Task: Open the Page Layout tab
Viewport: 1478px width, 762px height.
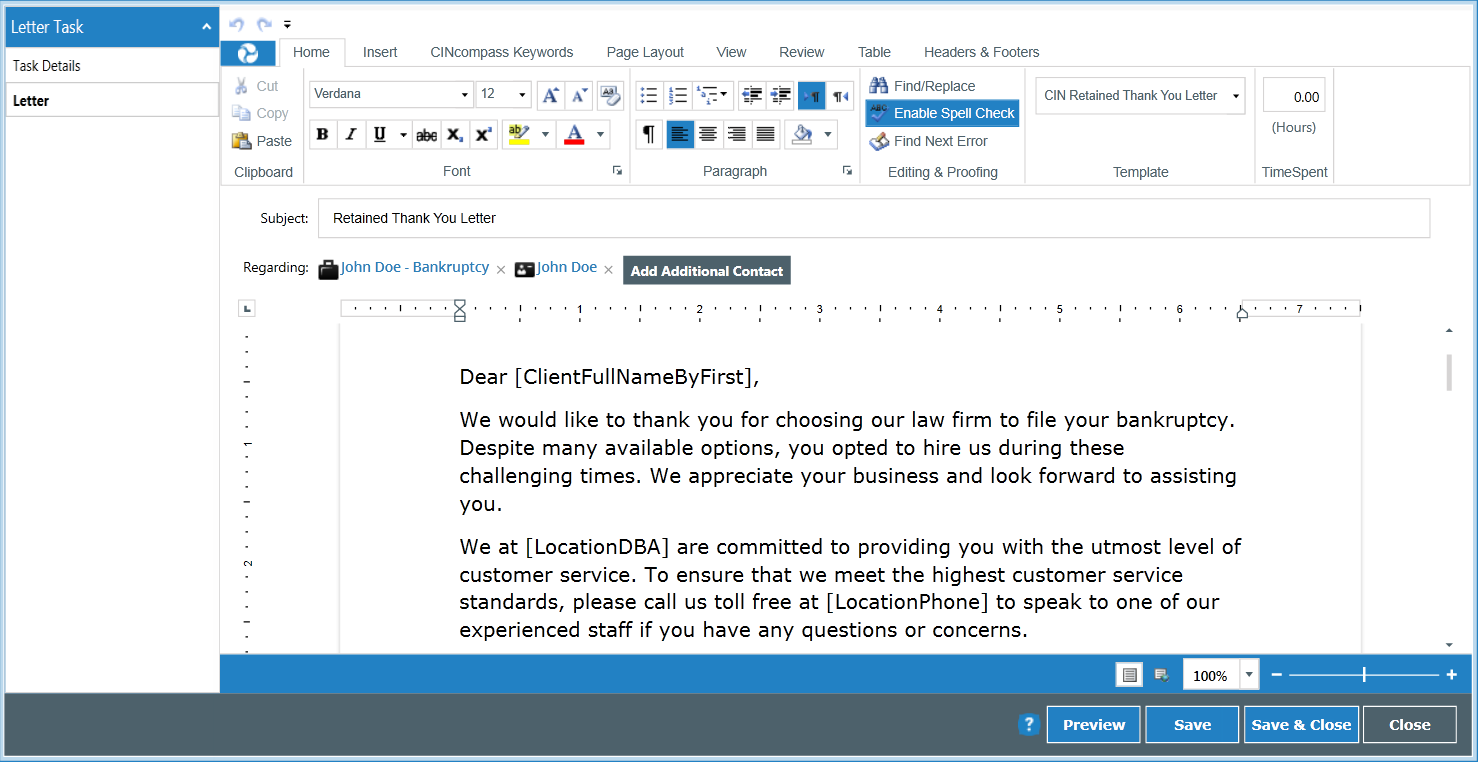Action: 645,52
